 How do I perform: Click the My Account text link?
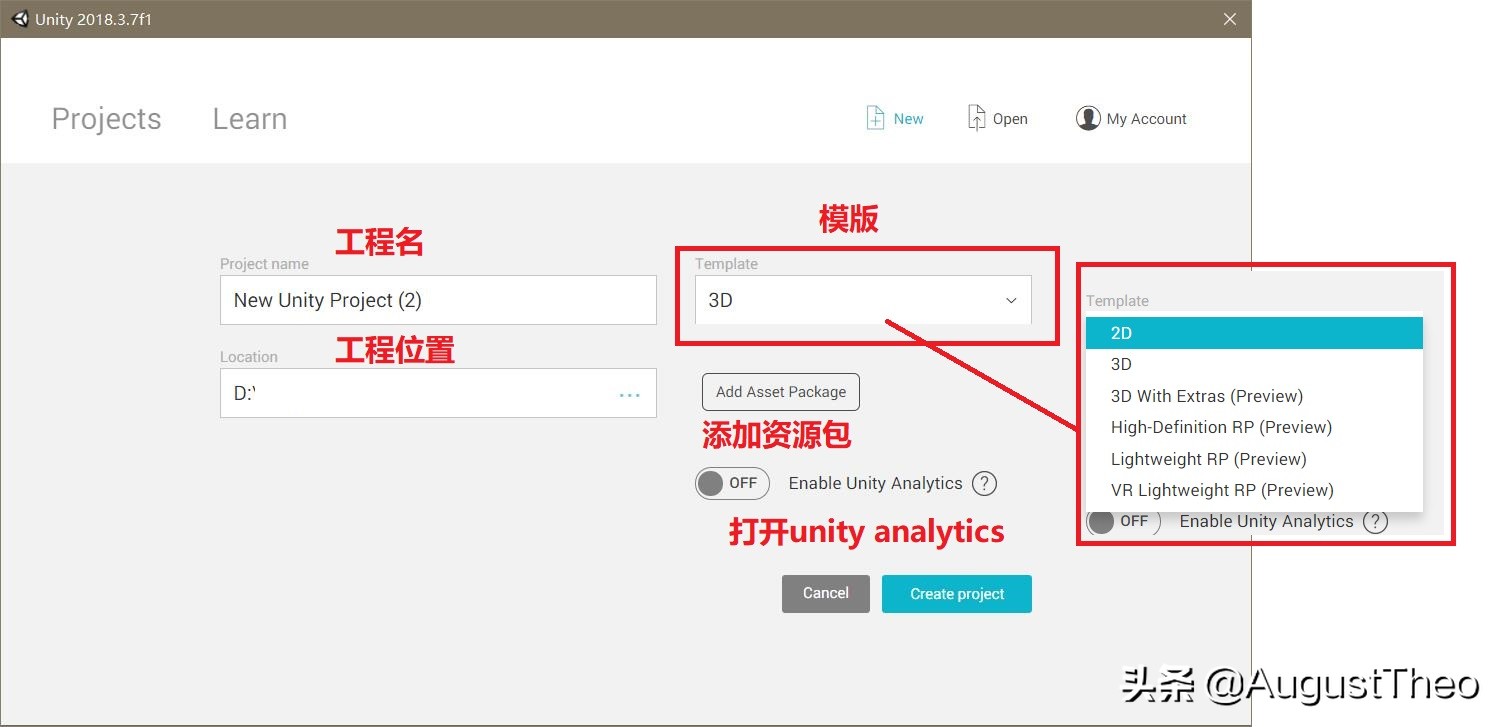(1146, 119)
